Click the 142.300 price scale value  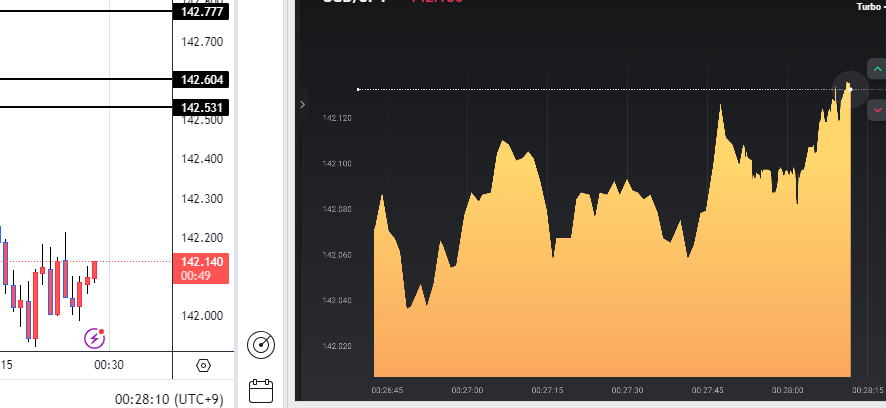click(202, 198)
